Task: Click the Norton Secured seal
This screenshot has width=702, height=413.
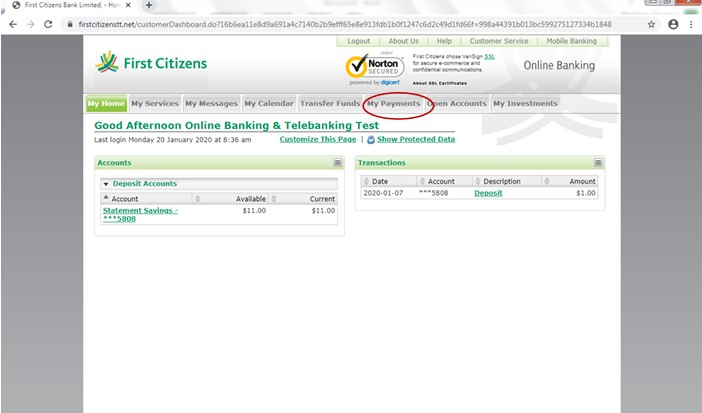Action: (x=374, y=67)
